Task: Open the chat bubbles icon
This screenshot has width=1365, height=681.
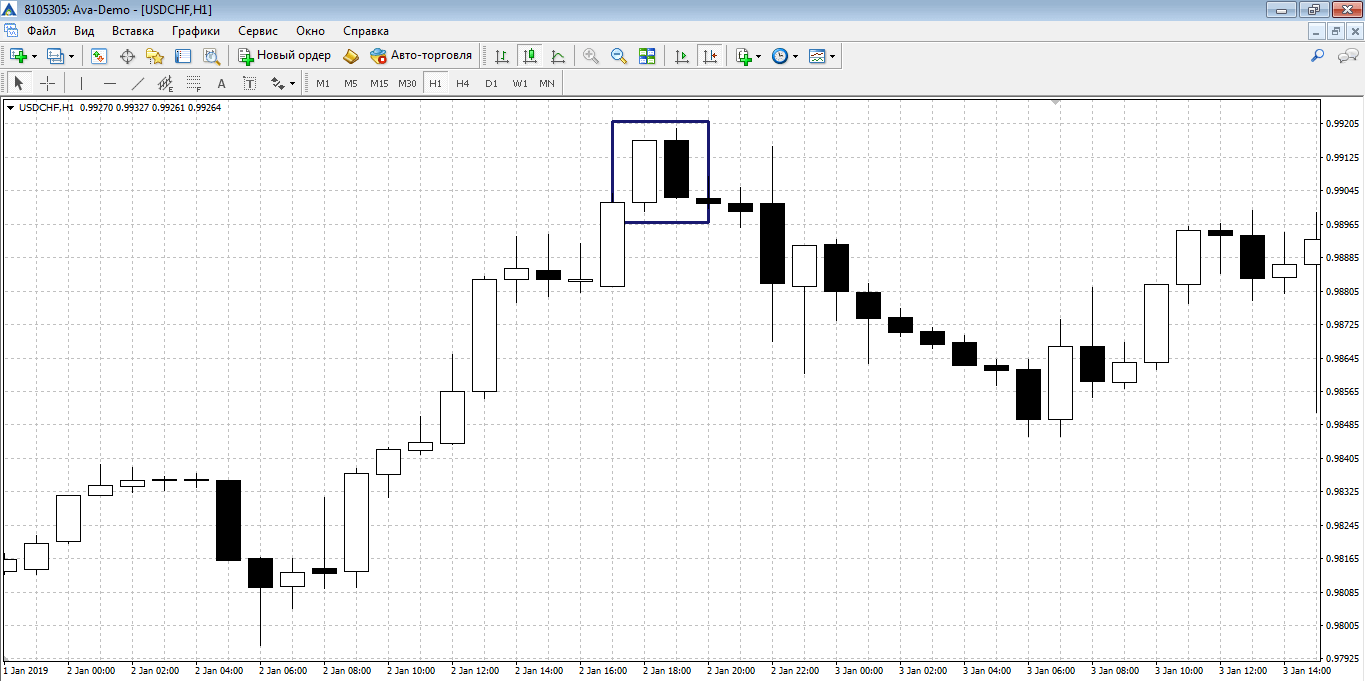Action: tap(1347, 56)
